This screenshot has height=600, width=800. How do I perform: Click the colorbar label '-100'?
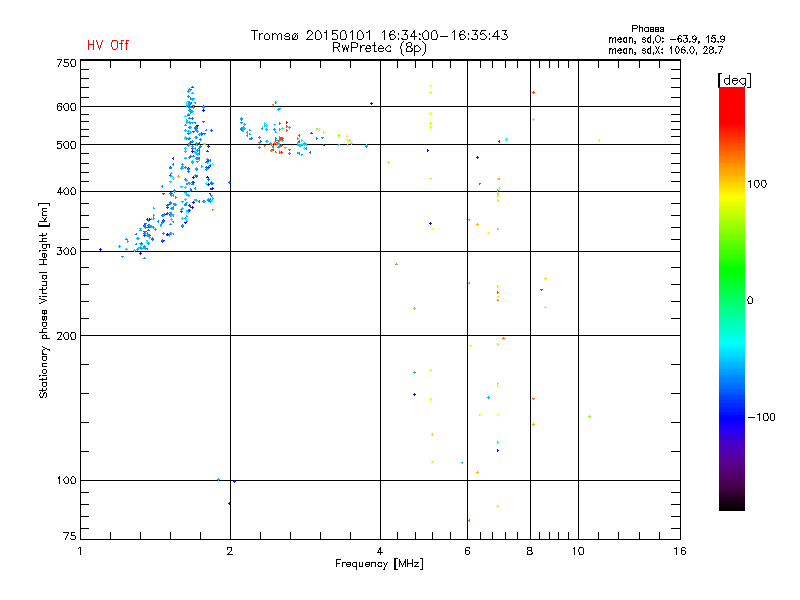(x=761, y=417)
